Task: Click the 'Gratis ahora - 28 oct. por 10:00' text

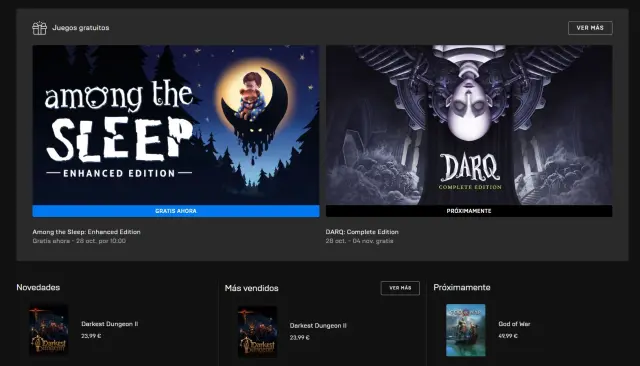Action: tap(79, 241)
